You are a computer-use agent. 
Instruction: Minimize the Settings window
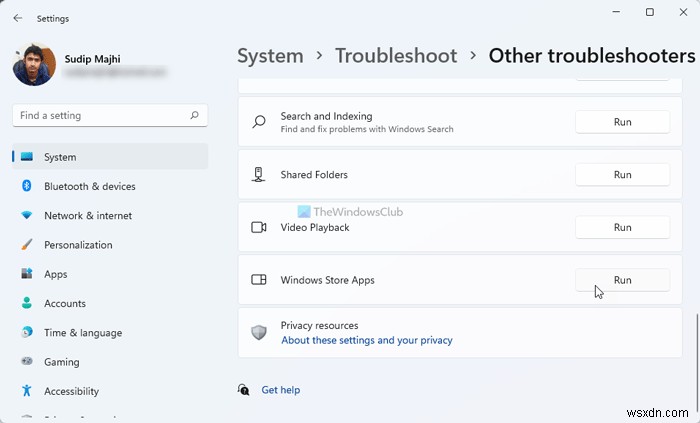617,12
